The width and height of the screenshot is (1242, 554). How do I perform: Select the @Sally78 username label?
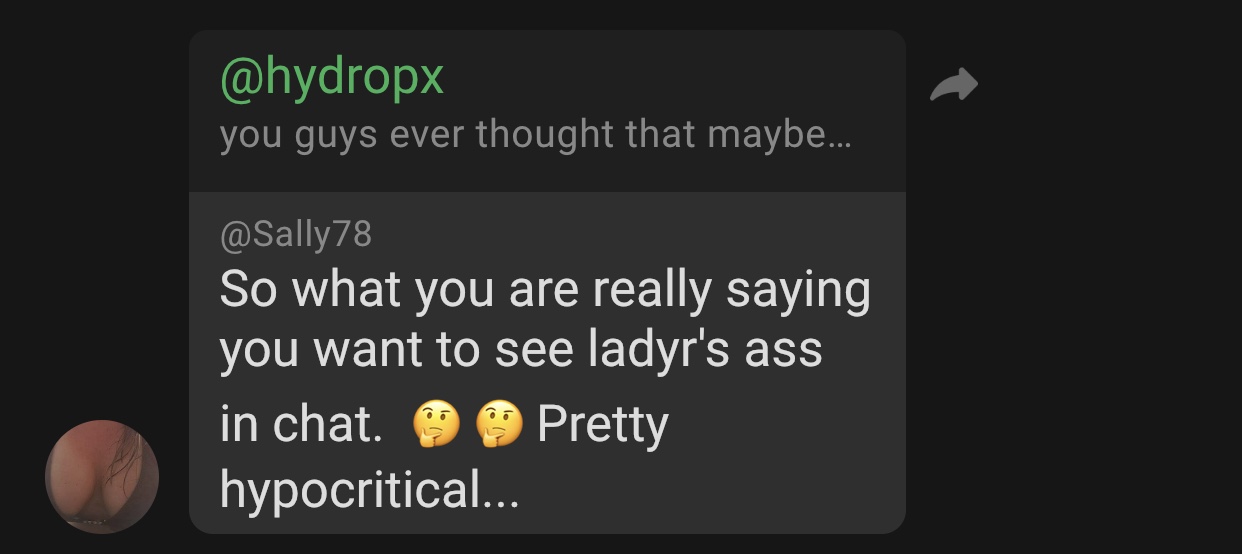pyautogui.click(x=295, y=235)
